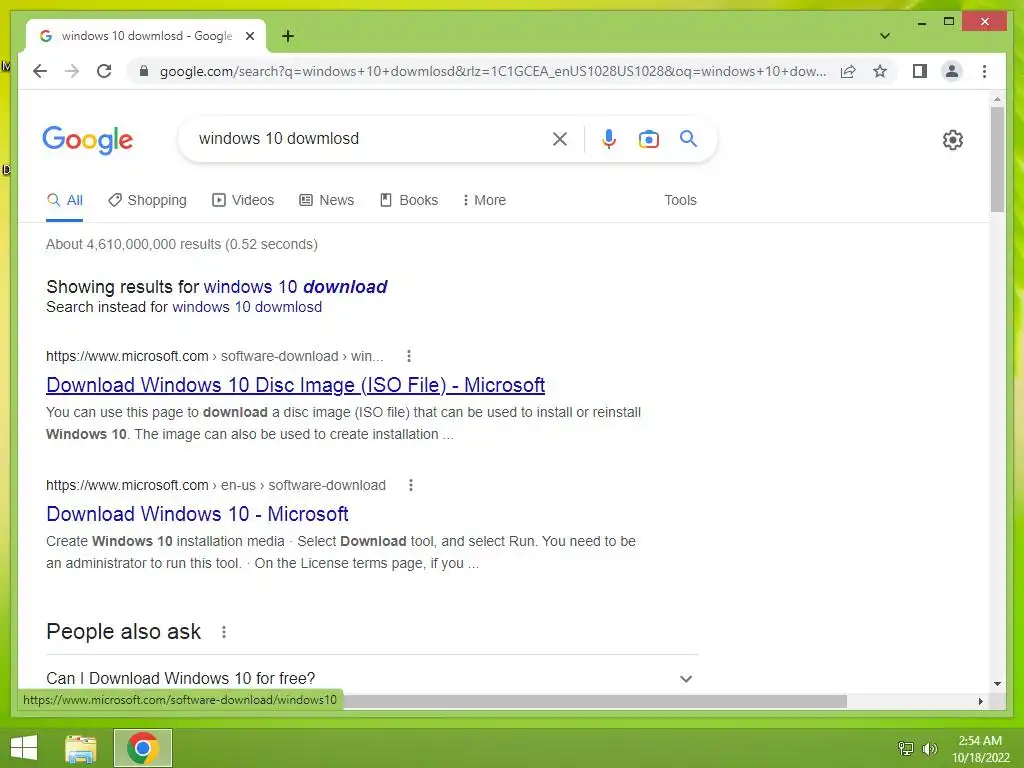Go to Google logo homepage
This screenshot has width=1024, height=768.
point(88,140)
